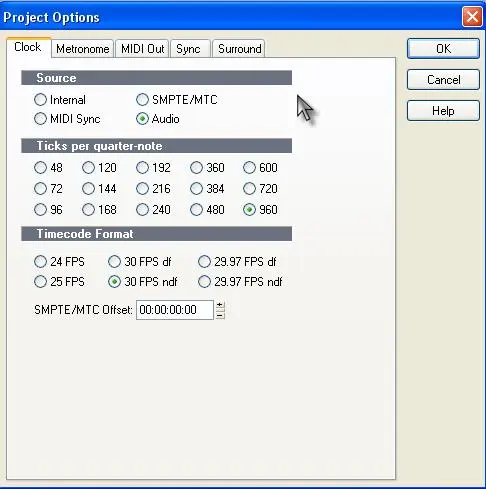Choose MIDI Sync as clock source
Image resolution: width=486 pixels, height=489 pixels.
pyautogui.click(x=40, y=119)
